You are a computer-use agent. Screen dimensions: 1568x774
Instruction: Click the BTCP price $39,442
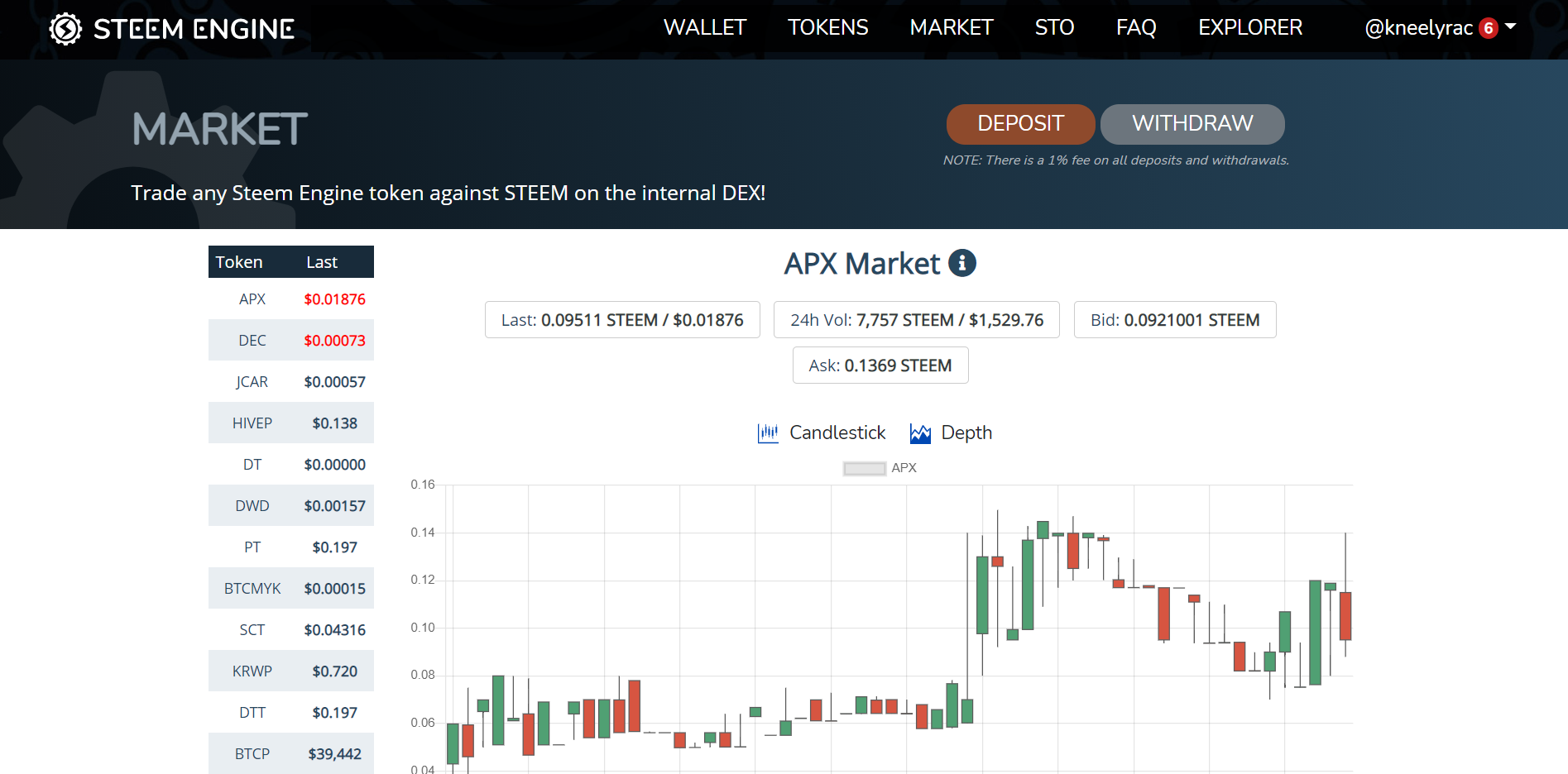pyautogui.click(x=334, y=754)
